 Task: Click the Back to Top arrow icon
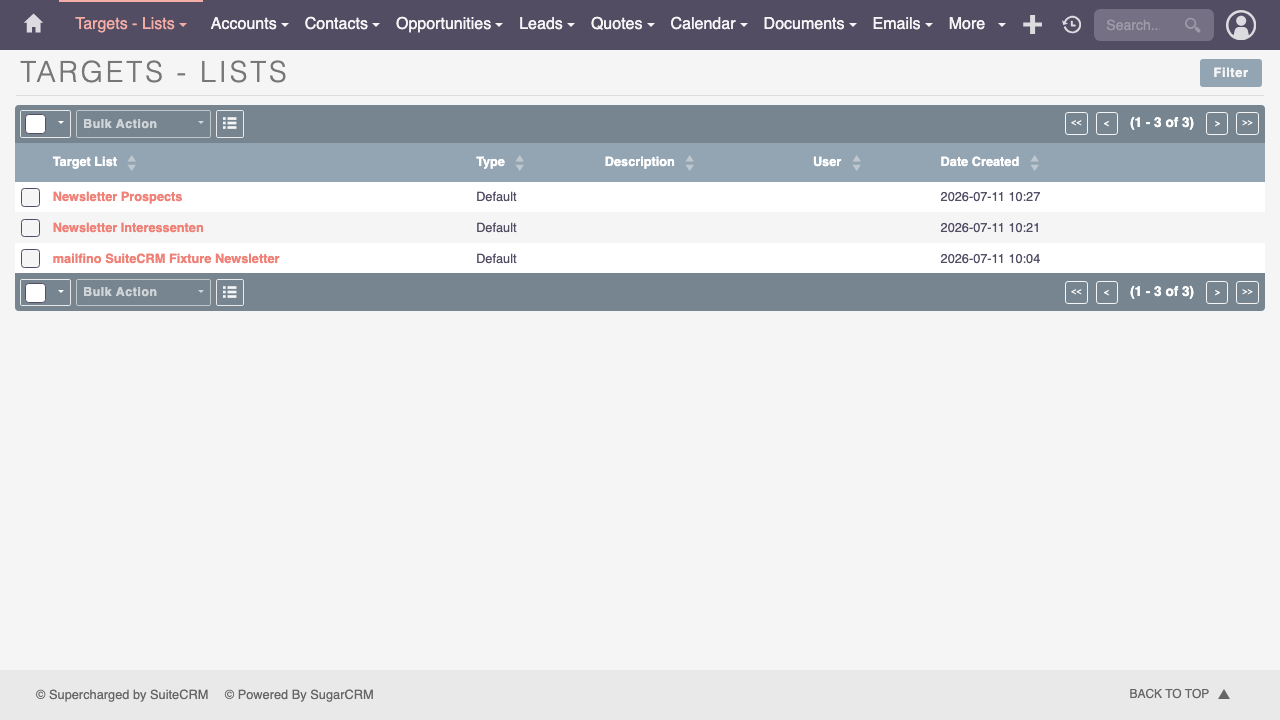[1224, 694]
